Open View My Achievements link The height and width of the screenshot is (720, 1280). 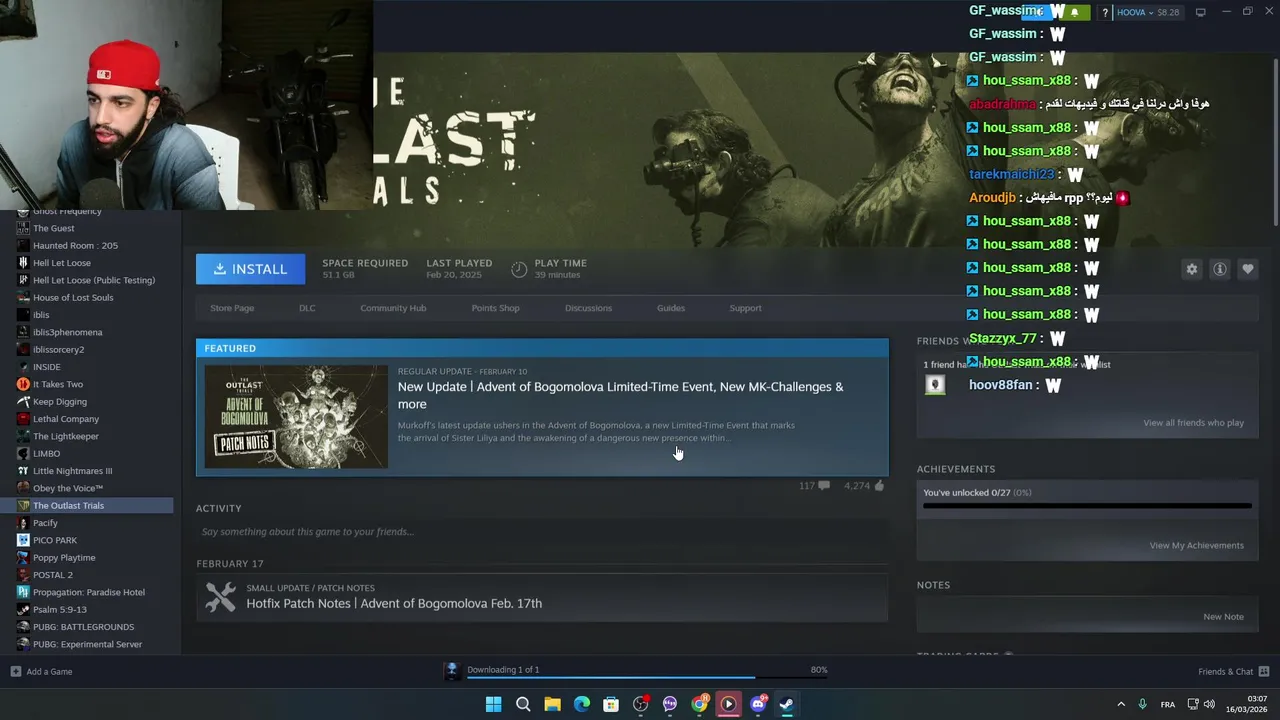[x=1196, y=545]
